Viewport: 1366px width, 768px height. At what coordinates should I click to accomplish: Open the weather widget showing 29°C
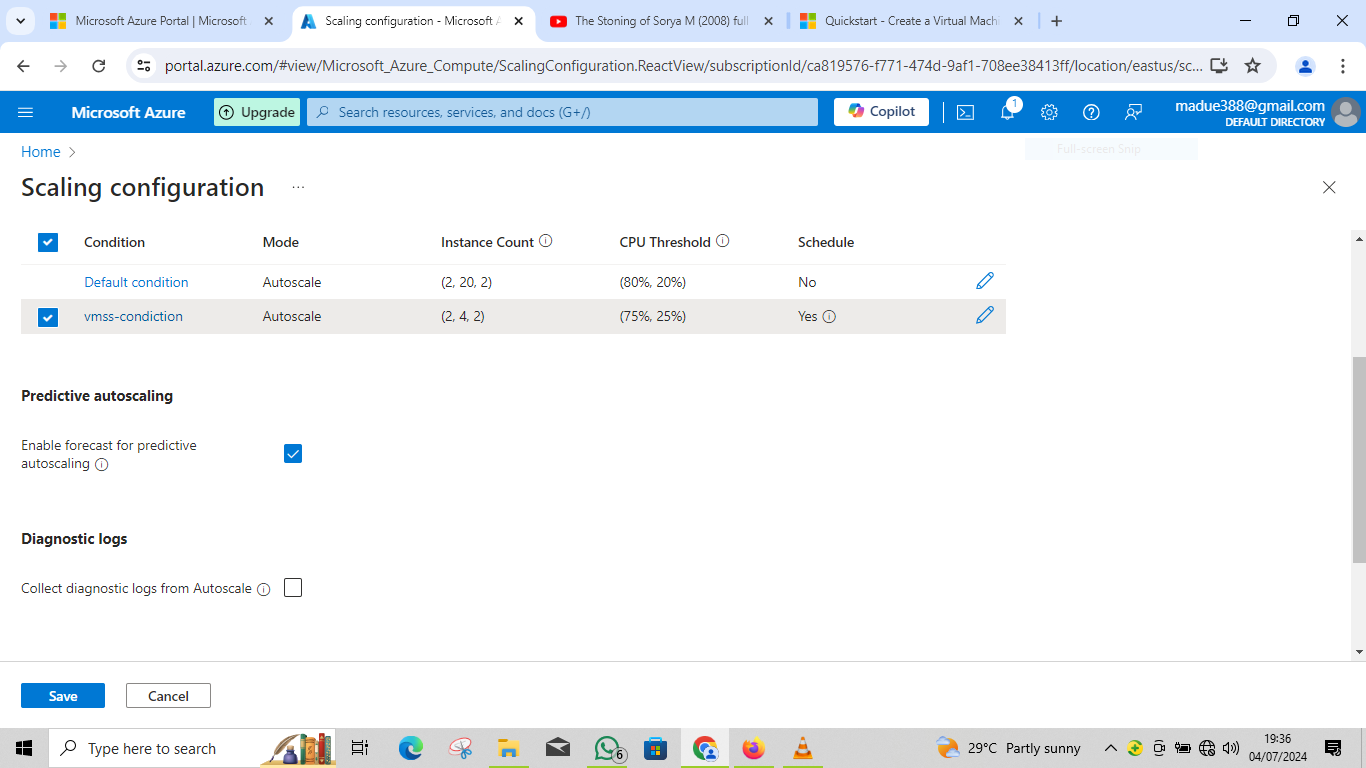coord(1008,748)
